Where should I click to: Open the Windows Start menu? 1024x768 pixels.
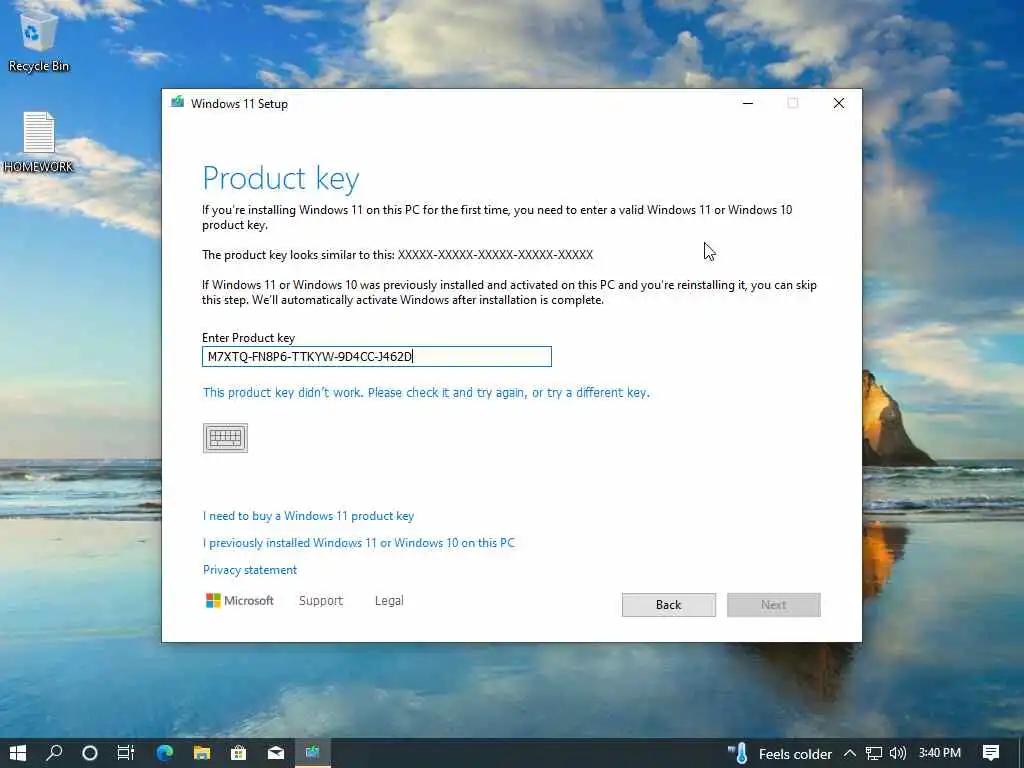pos(18,753)
